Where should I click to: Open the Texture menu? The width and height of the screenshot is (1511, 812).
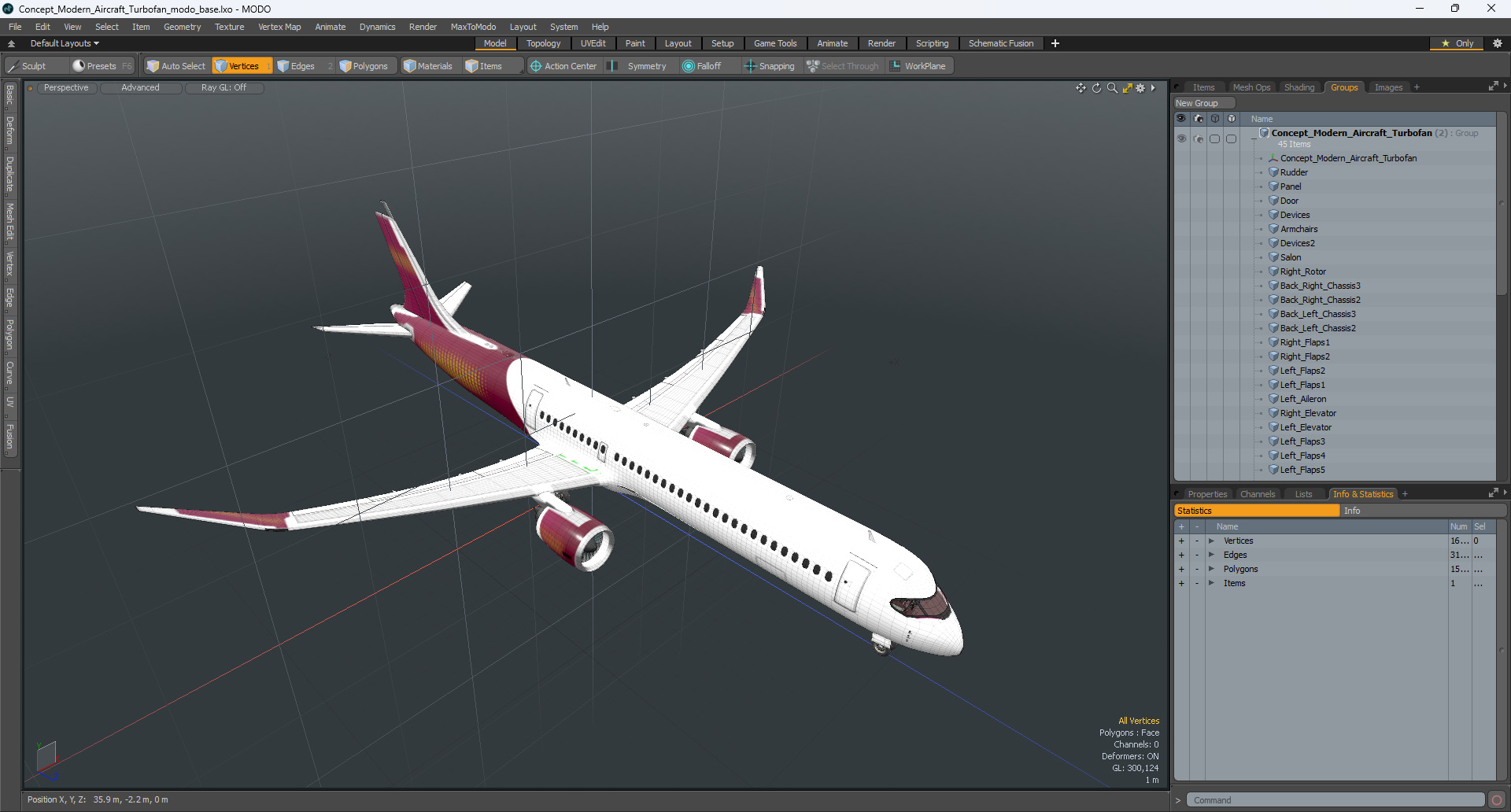229,27
